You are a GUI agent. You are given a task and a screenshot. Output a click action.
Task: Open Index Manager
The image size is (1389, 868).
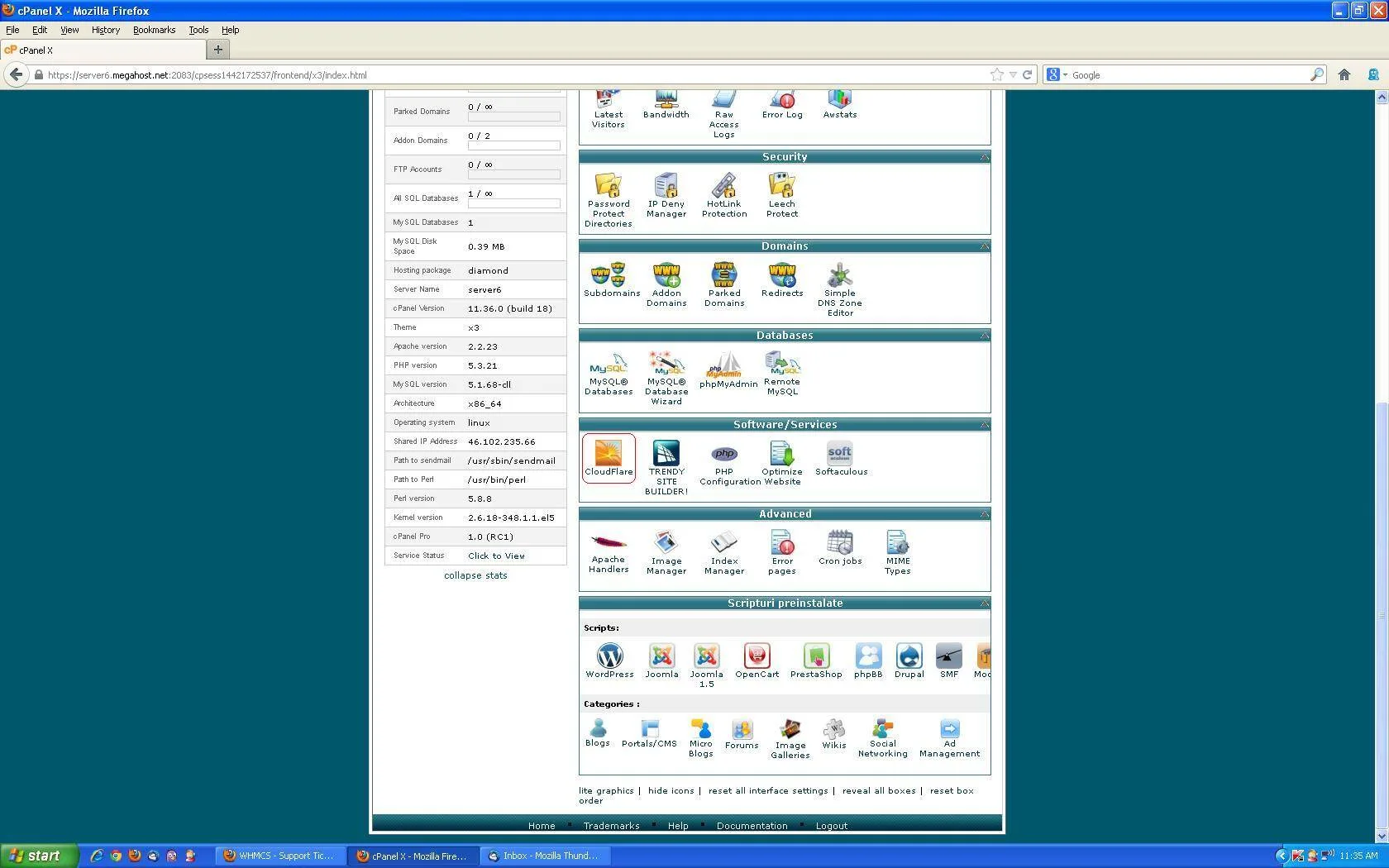[x=723, y=551]
